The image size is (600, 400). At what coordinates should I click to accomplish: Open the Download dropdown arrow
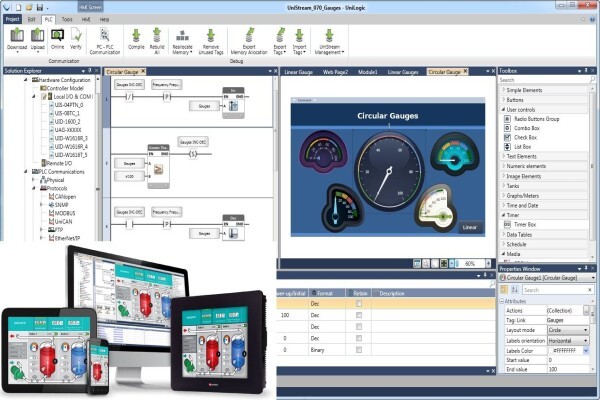pyautogui.click(x=17, y=52)
